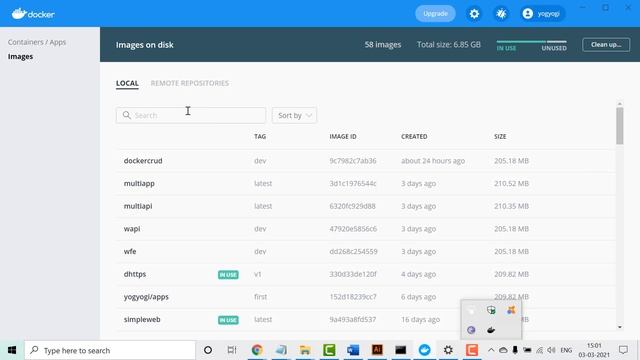The image size is (640, 360).
Task: Click Windows Security shield in tray overflow
Action: click(491, 310)
